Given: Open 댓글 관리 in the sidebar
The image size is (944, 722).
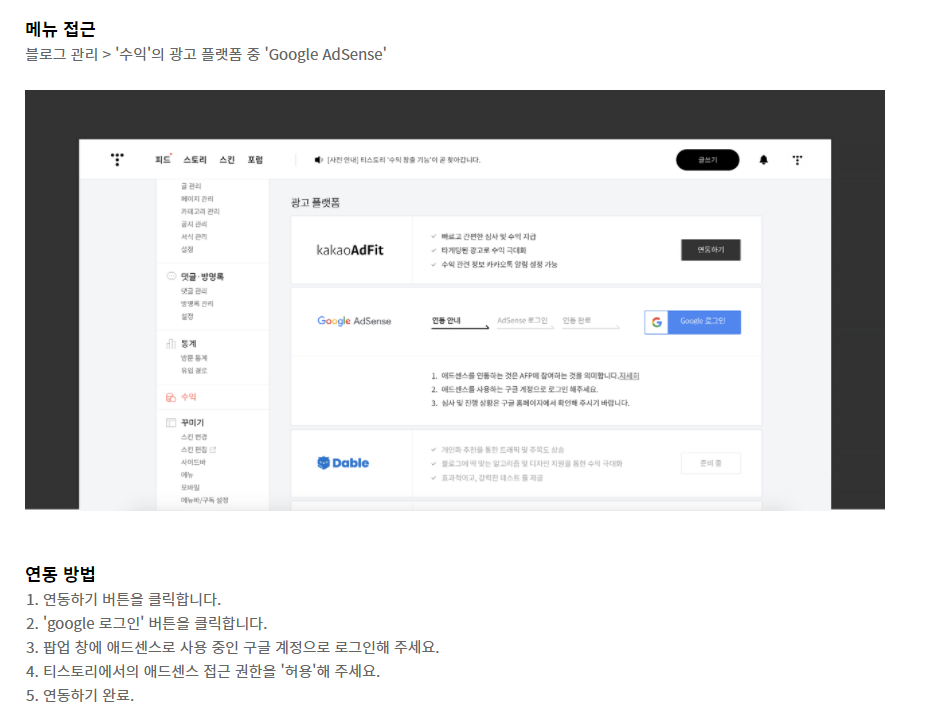Looking at the screenshot, I should tap(194, 291).
